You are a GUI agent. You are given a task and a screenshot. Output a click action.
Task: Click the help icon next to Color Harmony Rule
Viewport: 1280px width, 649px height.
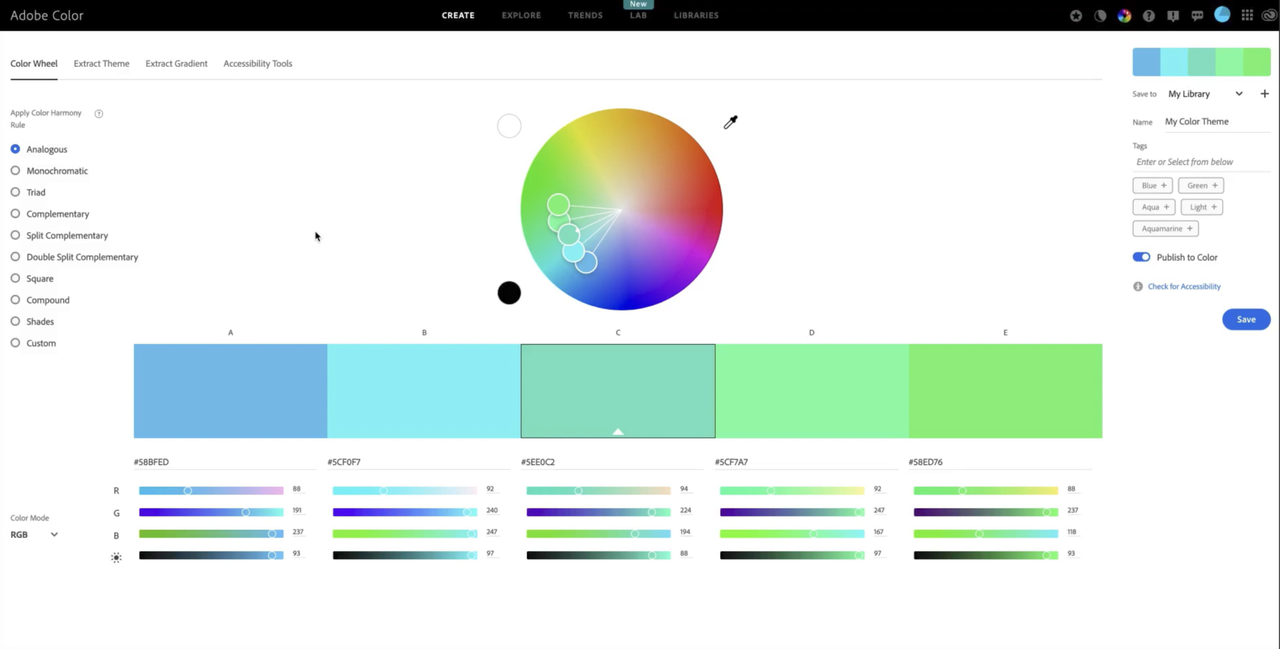(x=99, y=113)
